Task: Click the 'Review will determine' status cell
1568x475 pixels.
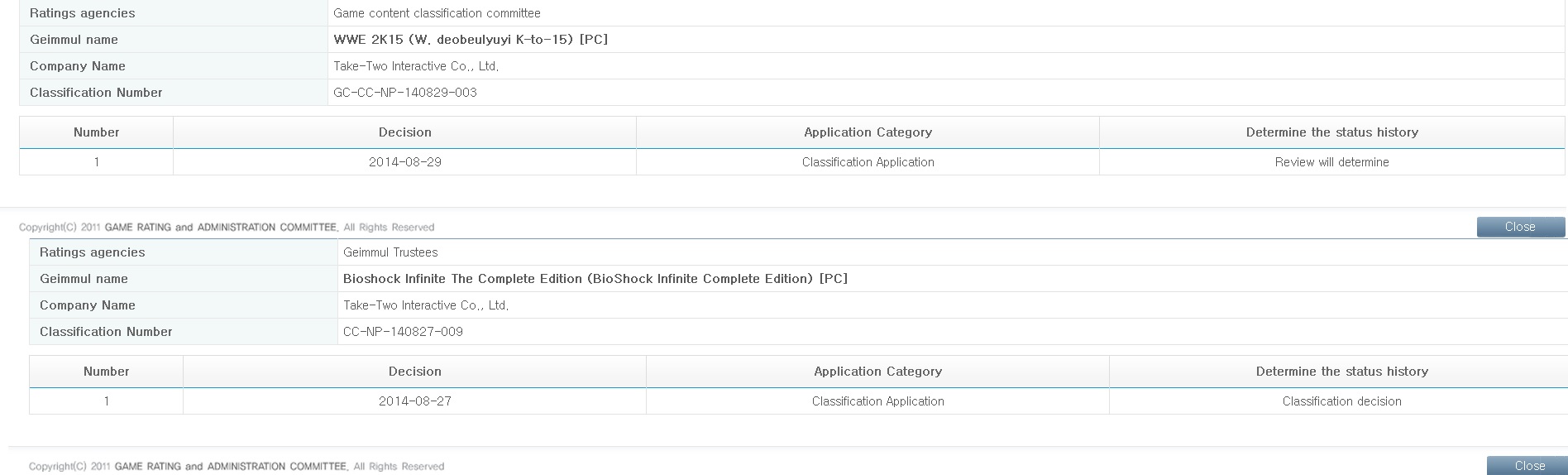Action: click(x=1331, y=162)
